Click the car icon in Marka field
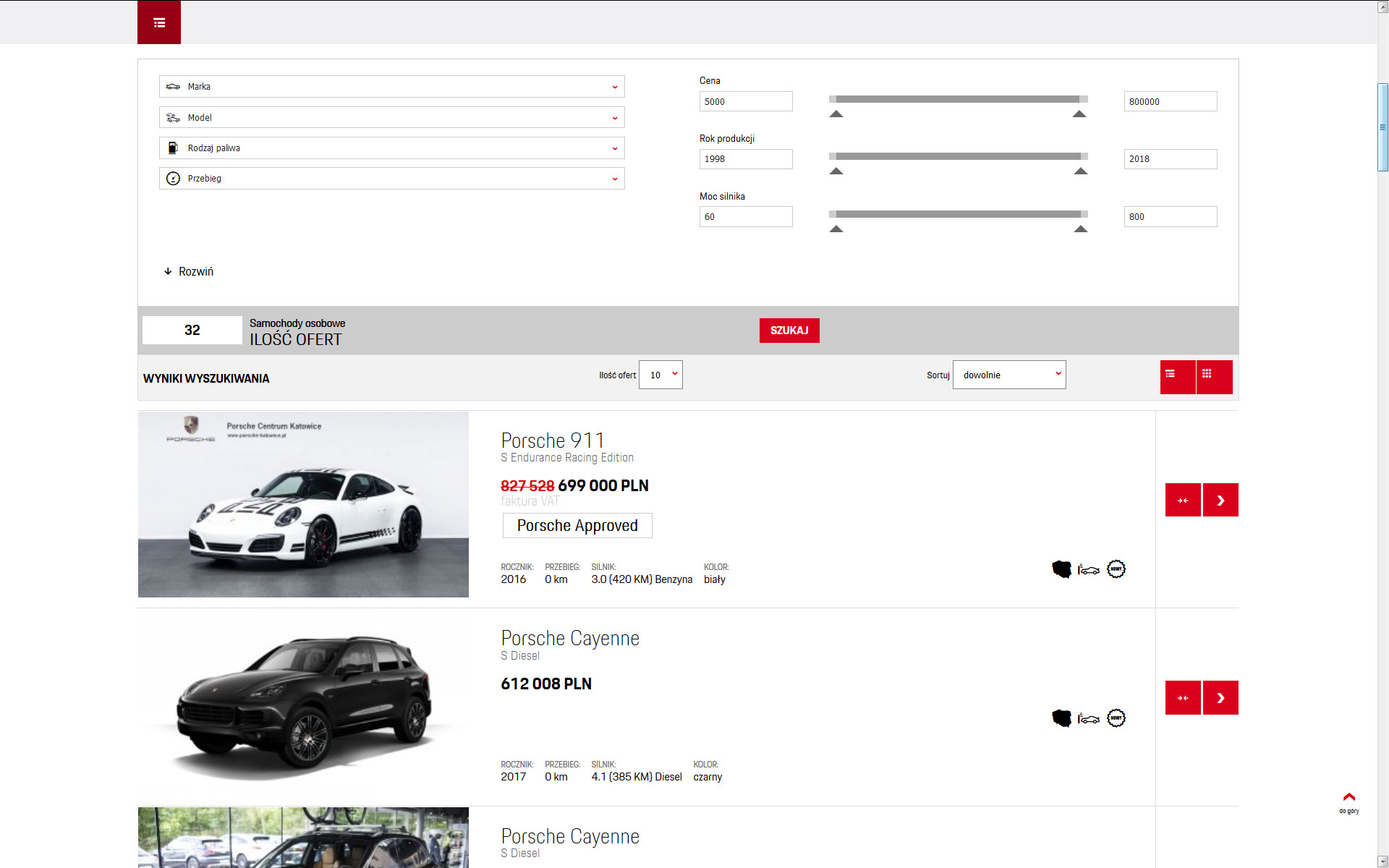 [173, 87]
